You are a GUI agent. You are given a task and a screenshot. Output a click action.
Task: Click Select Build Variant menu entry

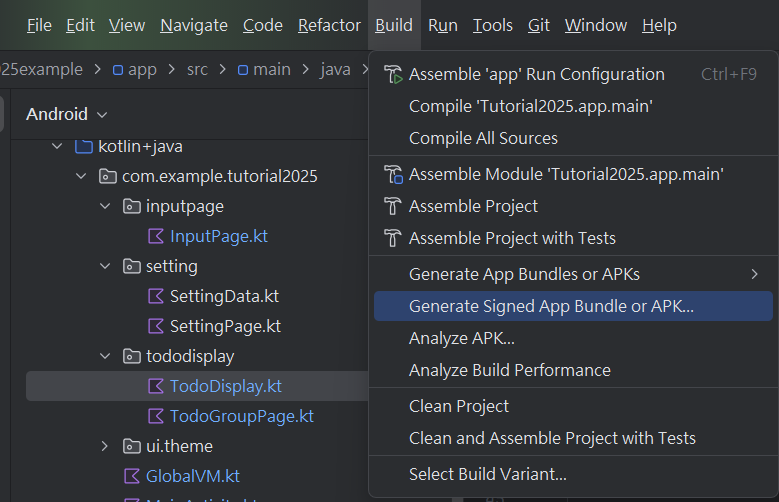(488, 474)
